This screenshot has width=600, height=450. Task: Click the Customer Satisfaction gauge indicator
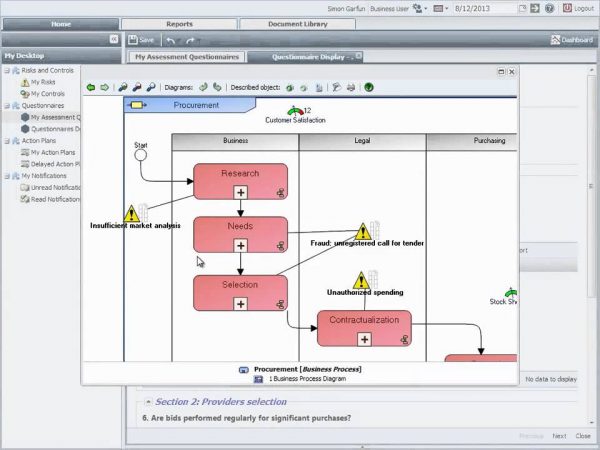294,110
